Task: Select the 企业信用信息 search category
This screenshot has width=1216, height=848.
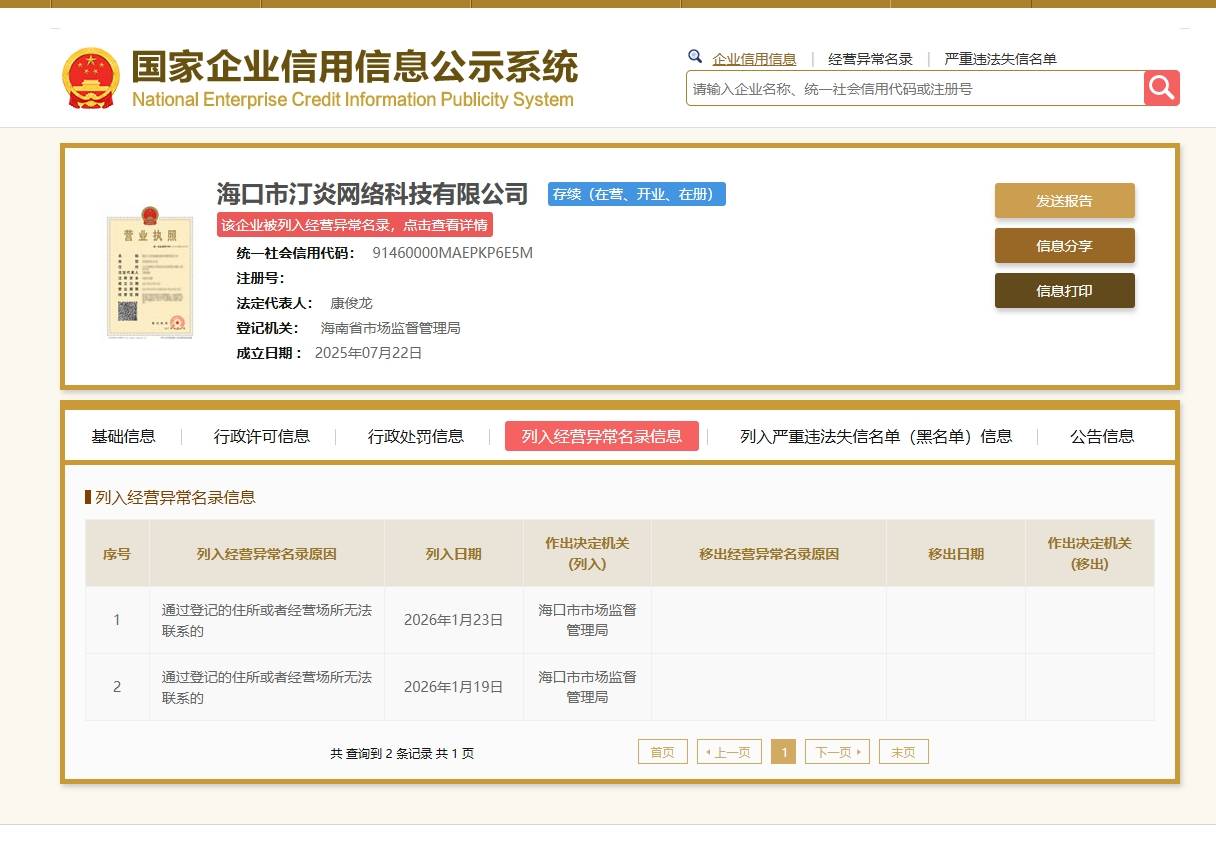Action: point(754,59)
